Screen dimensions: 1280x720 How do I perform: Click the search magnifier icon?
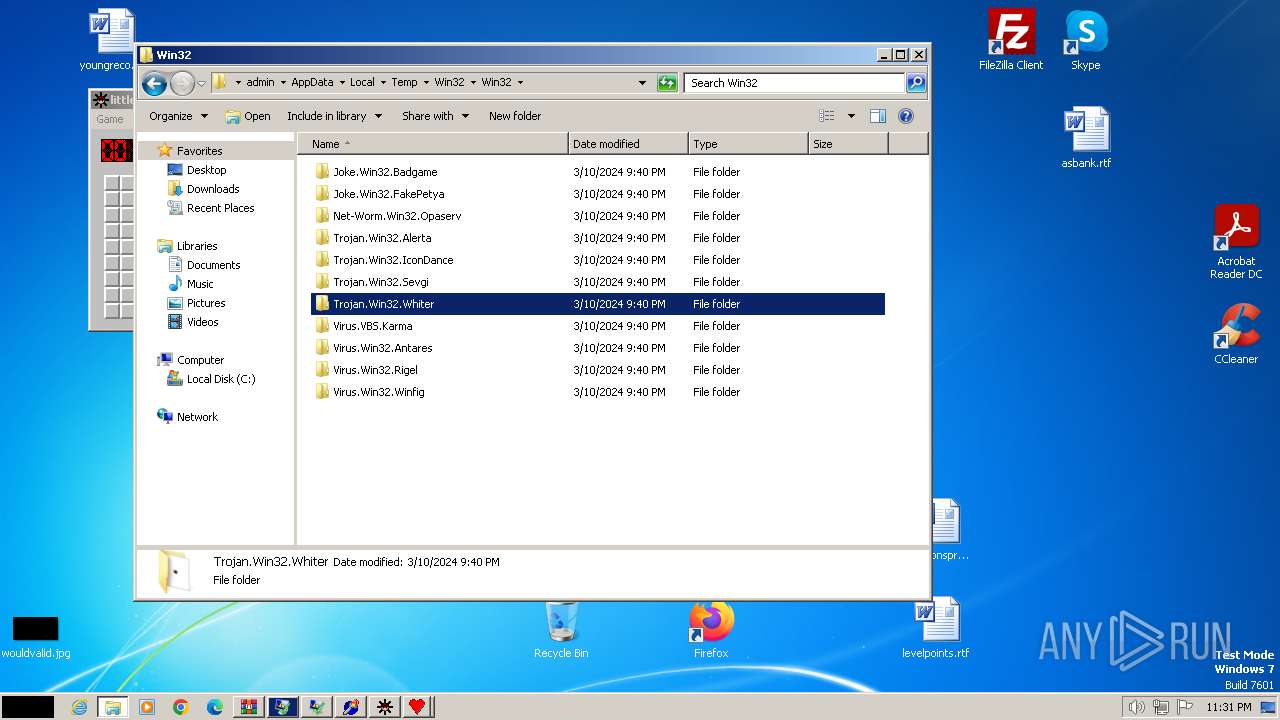pyautogui.click(x=915, y=83)
